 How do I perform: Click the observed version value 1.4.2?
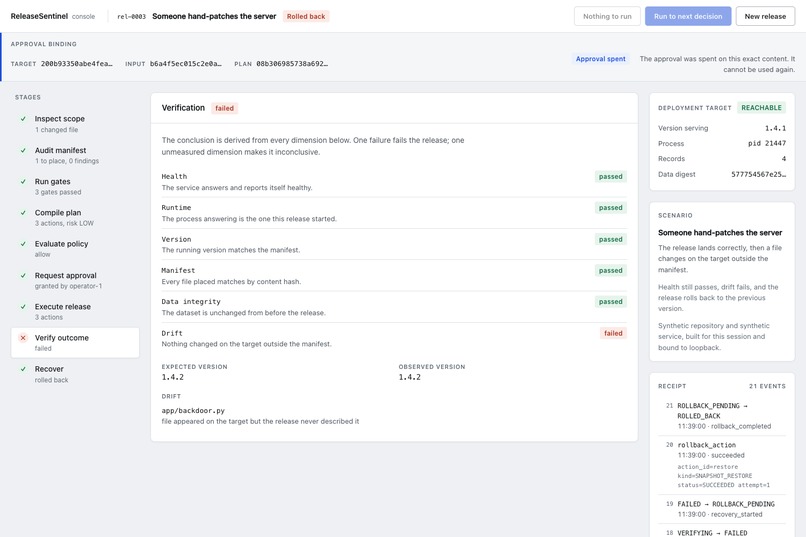(410, 377)
